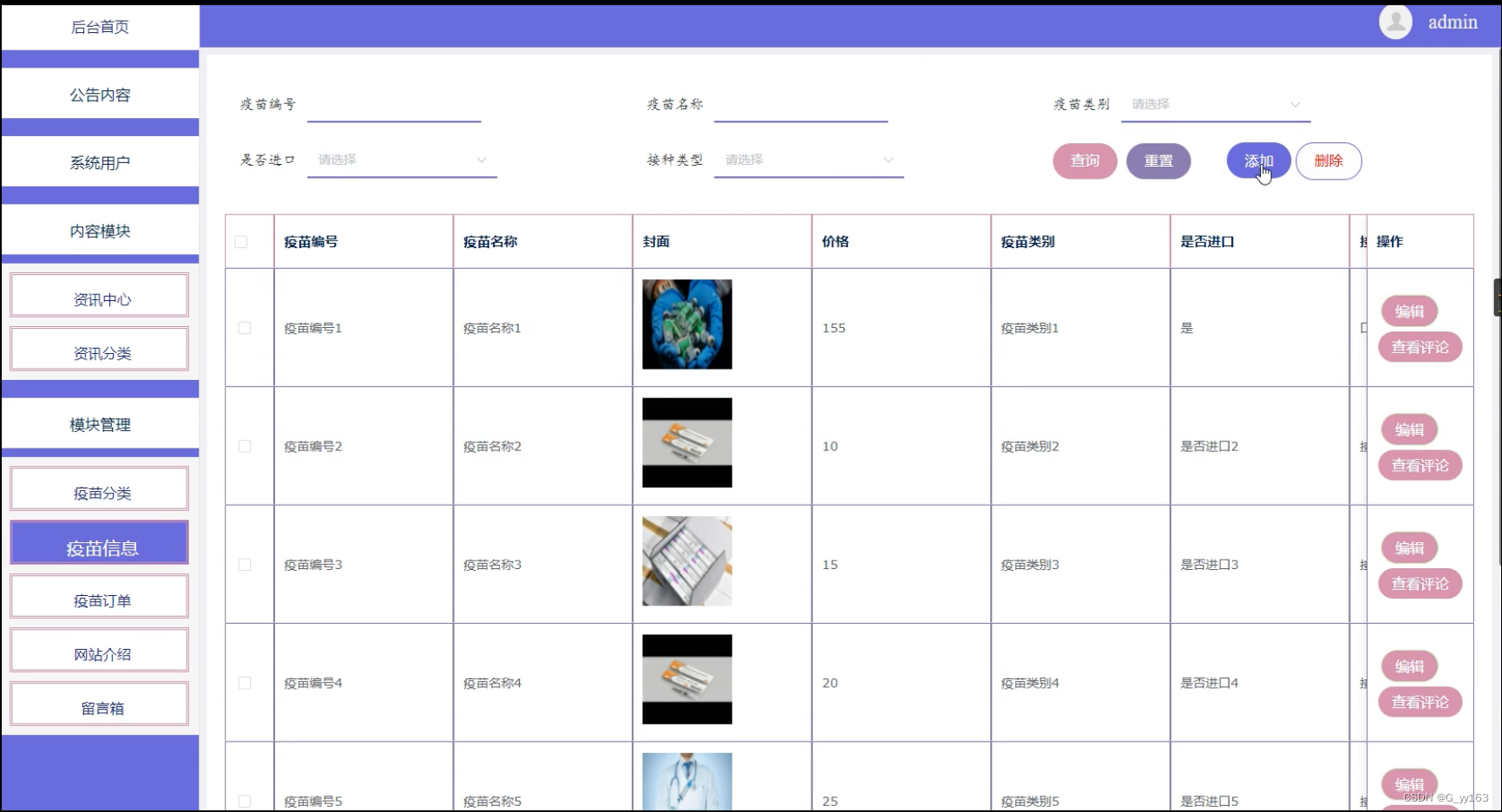Open 资讯中心 in the sidebar
Image resolution: width=1502 pixels, height=812 pixels.
click(x=100, y=296)
